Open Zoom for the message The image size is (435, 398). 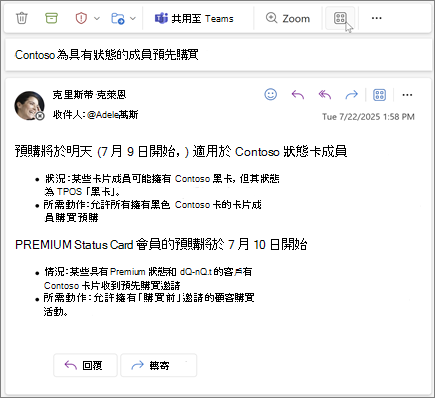[288, 18]
